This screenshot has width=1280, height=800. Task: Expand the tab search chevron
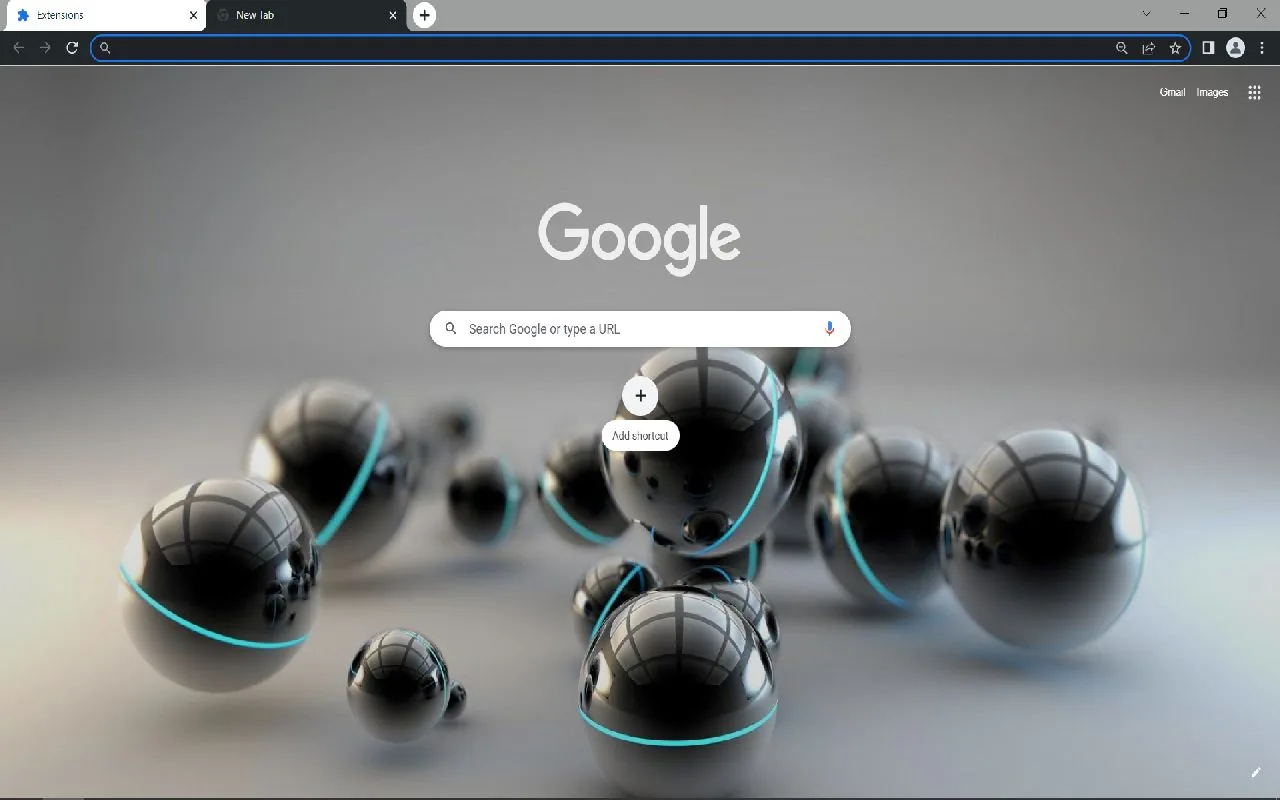click(x=1146, y=14)
